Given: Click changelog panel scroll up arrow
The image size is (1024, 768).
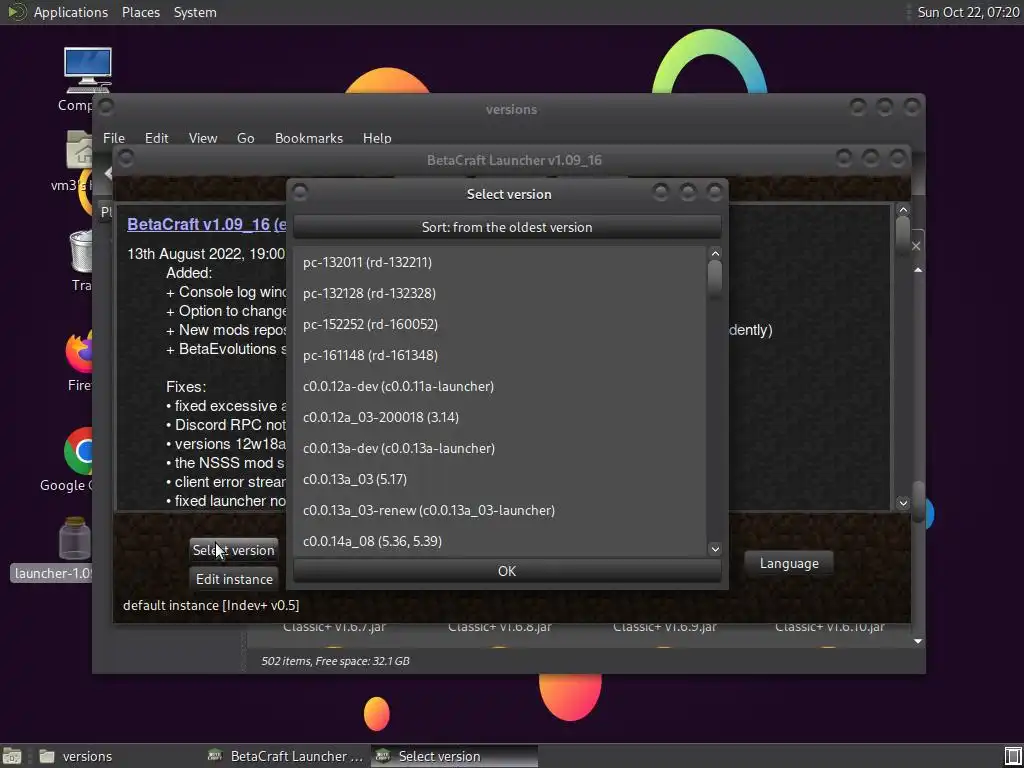Looking at the screenshot, I should coord(903,210).
